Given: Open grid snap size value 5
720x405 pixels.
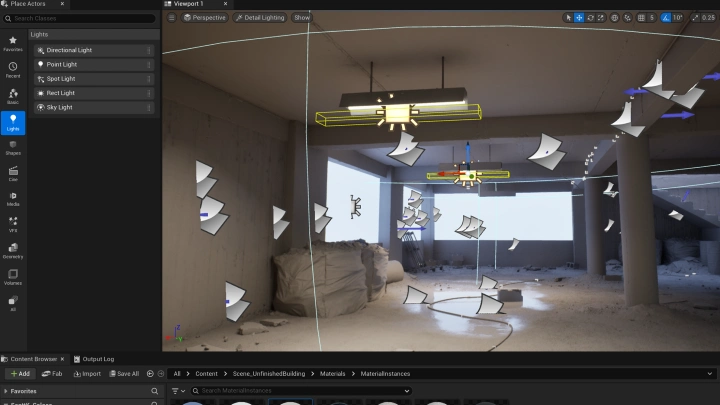Looking at the screenshot, I should [x=652, y=17].
